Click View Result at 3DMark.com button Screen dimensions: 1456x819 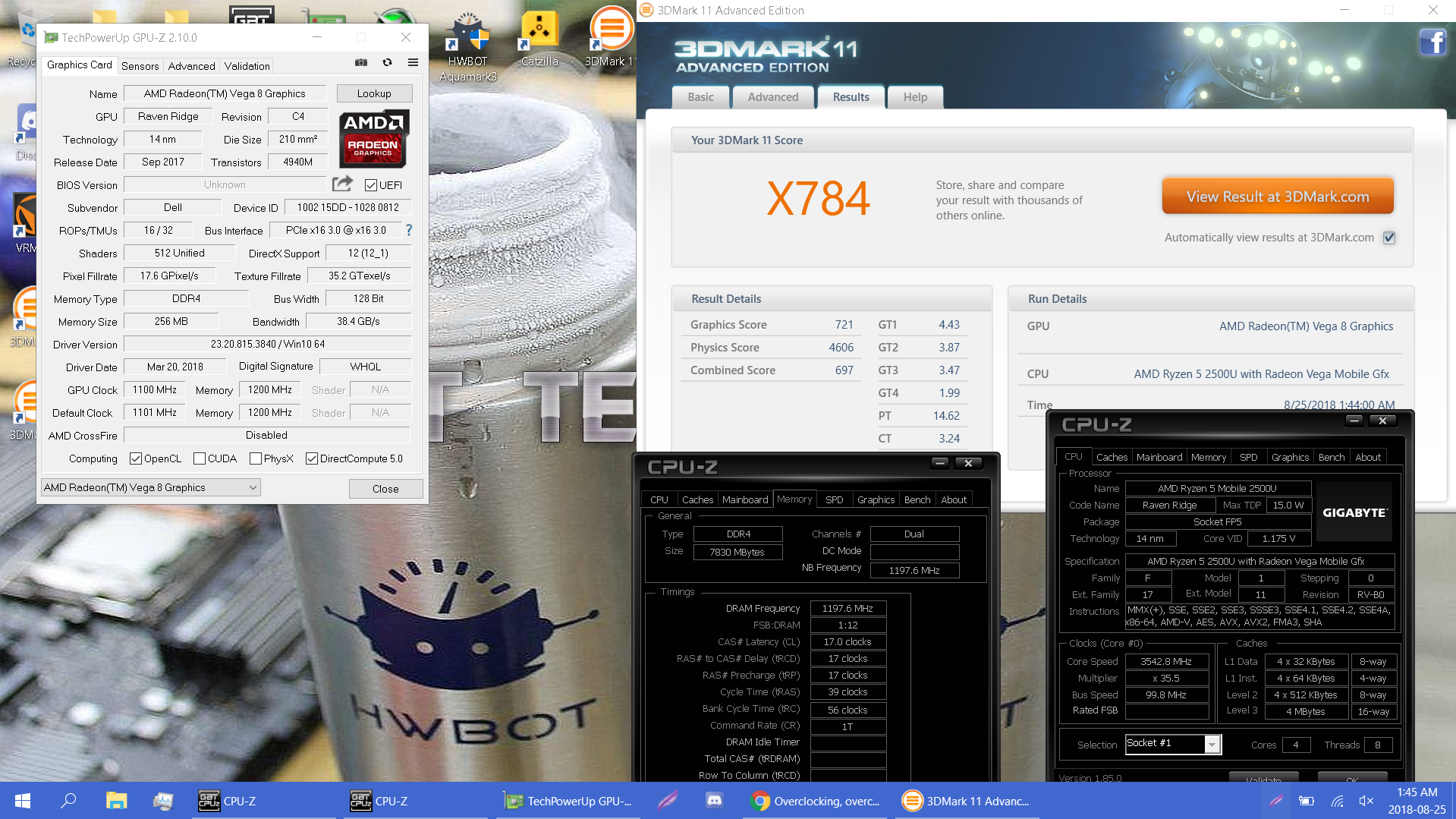coord(1278,197)
